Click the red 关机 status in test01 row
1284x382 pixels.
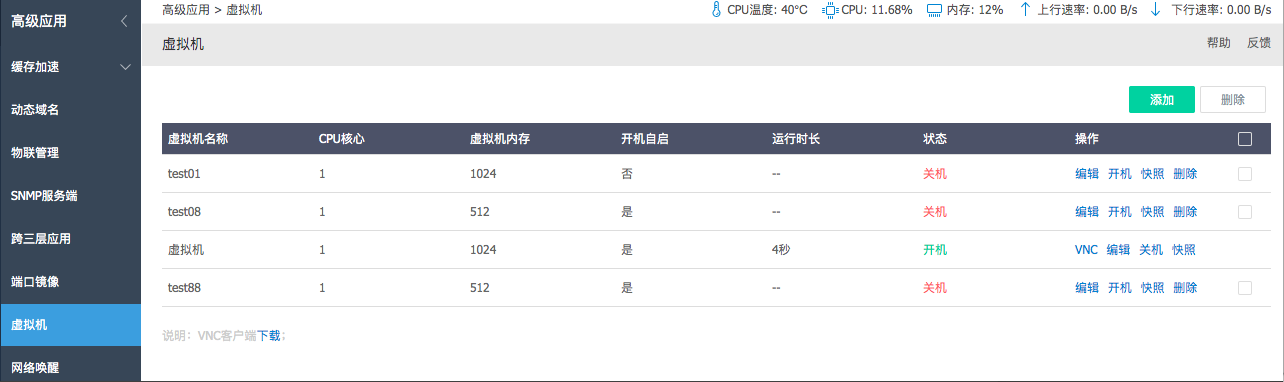pyautogui.click(x=935, y=174)
